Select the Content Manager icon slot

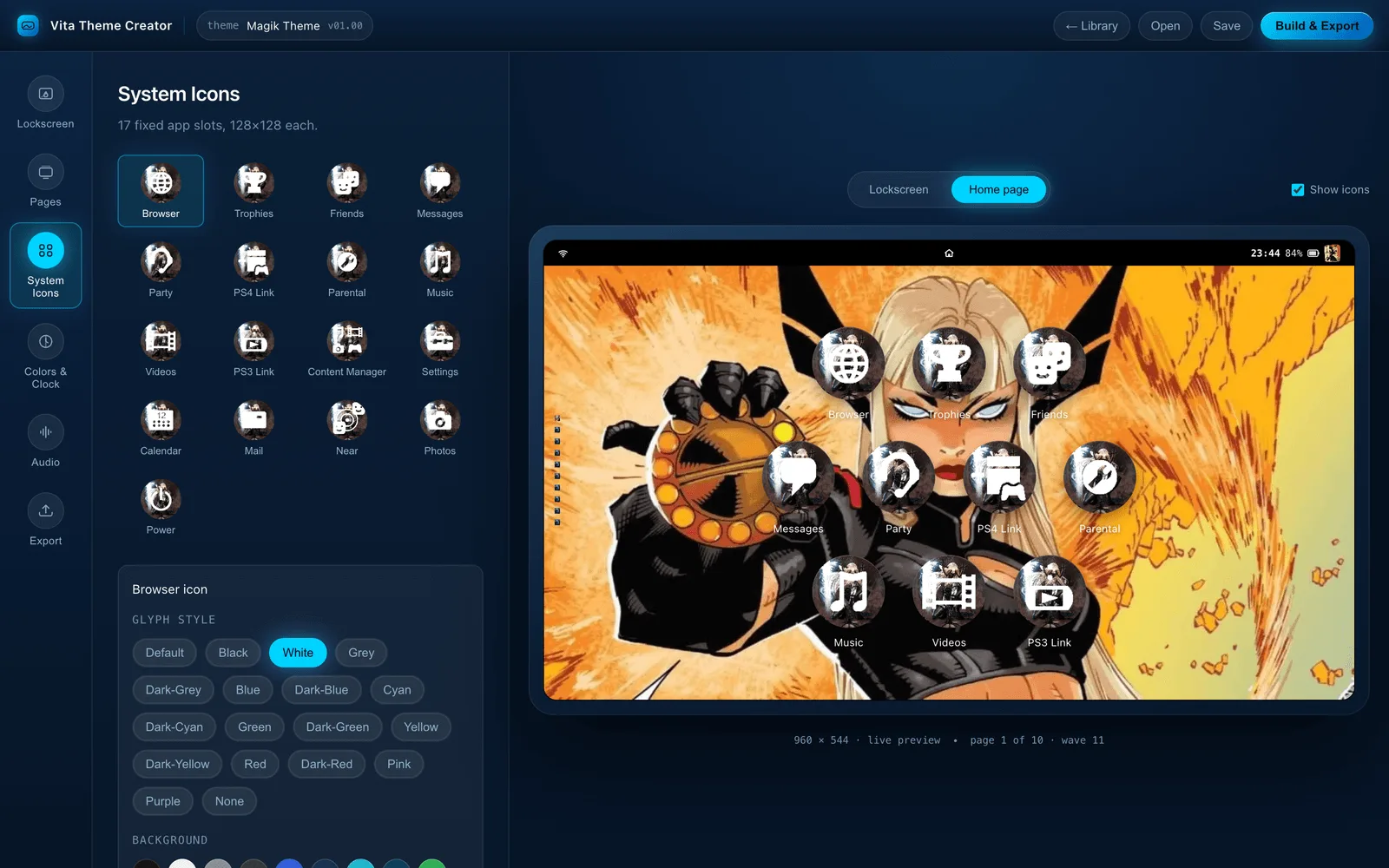346,349
